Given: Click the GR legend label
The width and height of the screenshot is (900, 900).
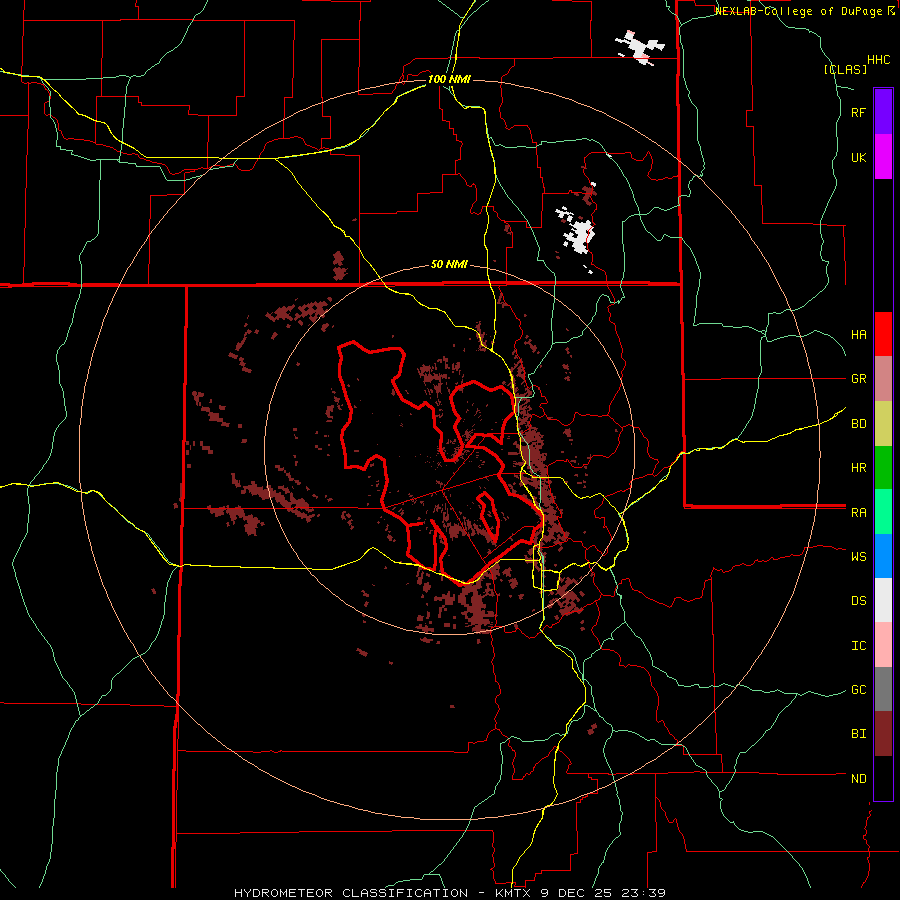Looking at the screenshot, I should click(858, 379).
